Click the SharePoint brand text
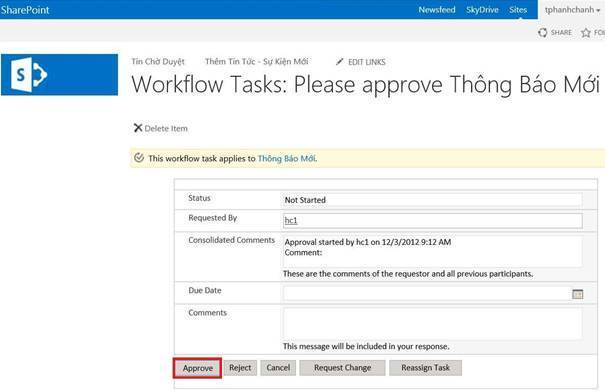 25,10
